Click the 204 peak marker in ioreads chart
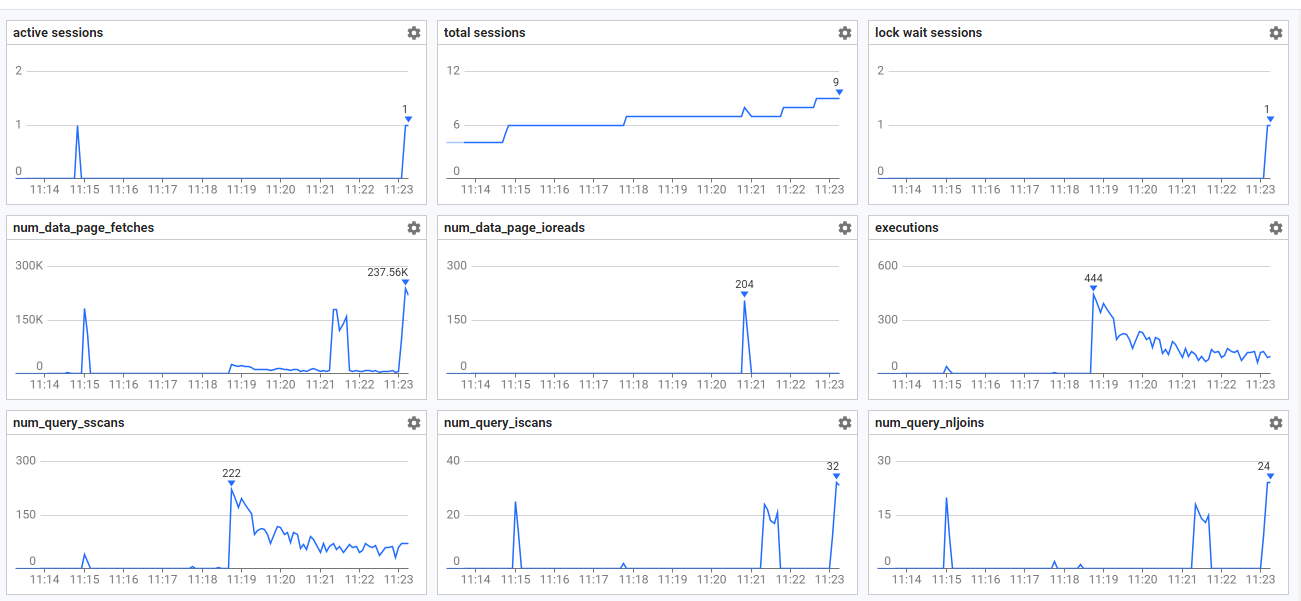 [744, 295]
